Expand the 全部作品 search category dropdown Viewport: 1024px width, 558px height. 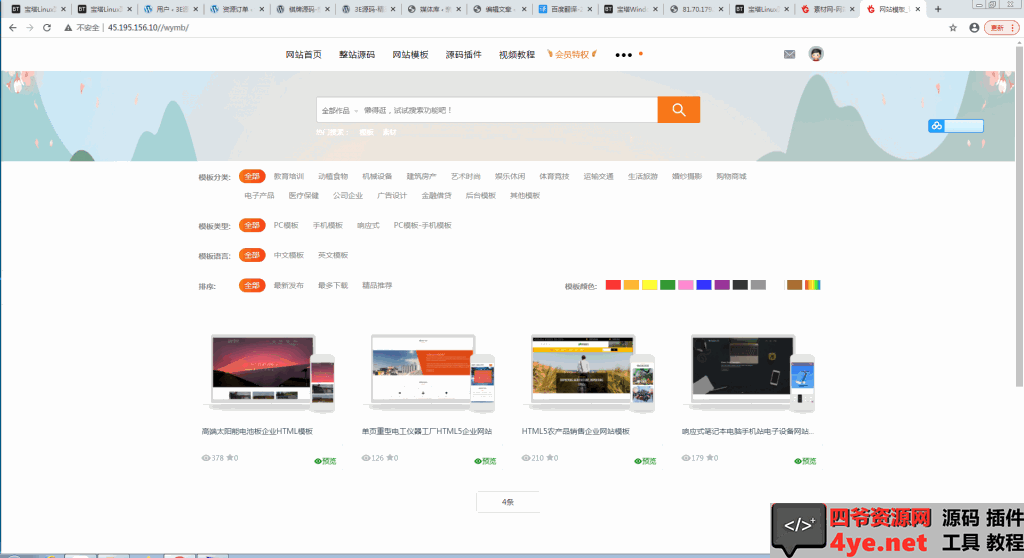[x=338, y=110]
